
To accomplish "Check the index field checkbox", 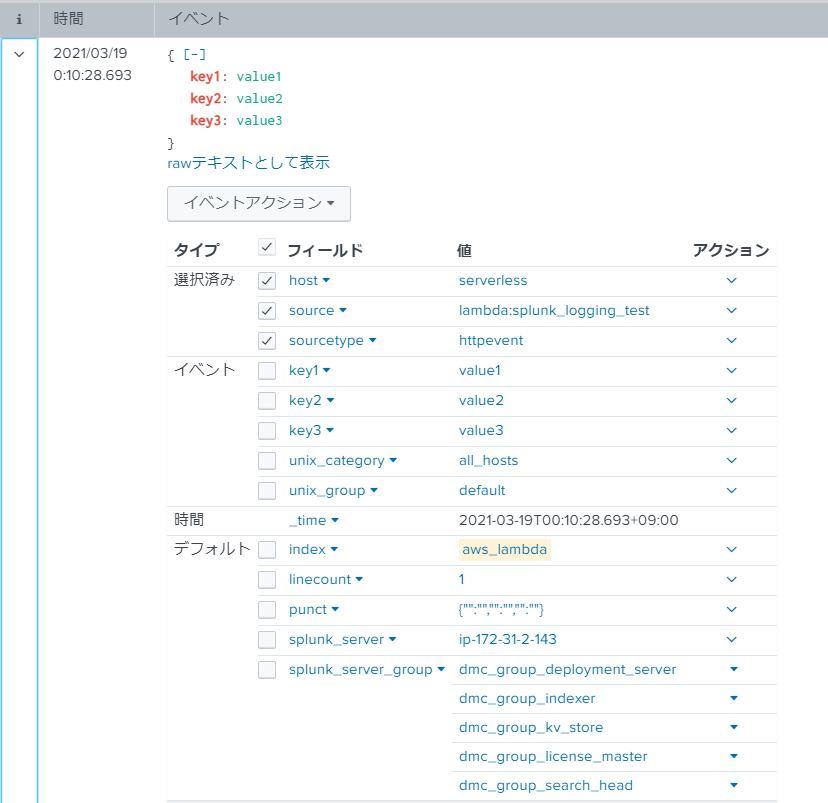I will [x=267, y=550].
